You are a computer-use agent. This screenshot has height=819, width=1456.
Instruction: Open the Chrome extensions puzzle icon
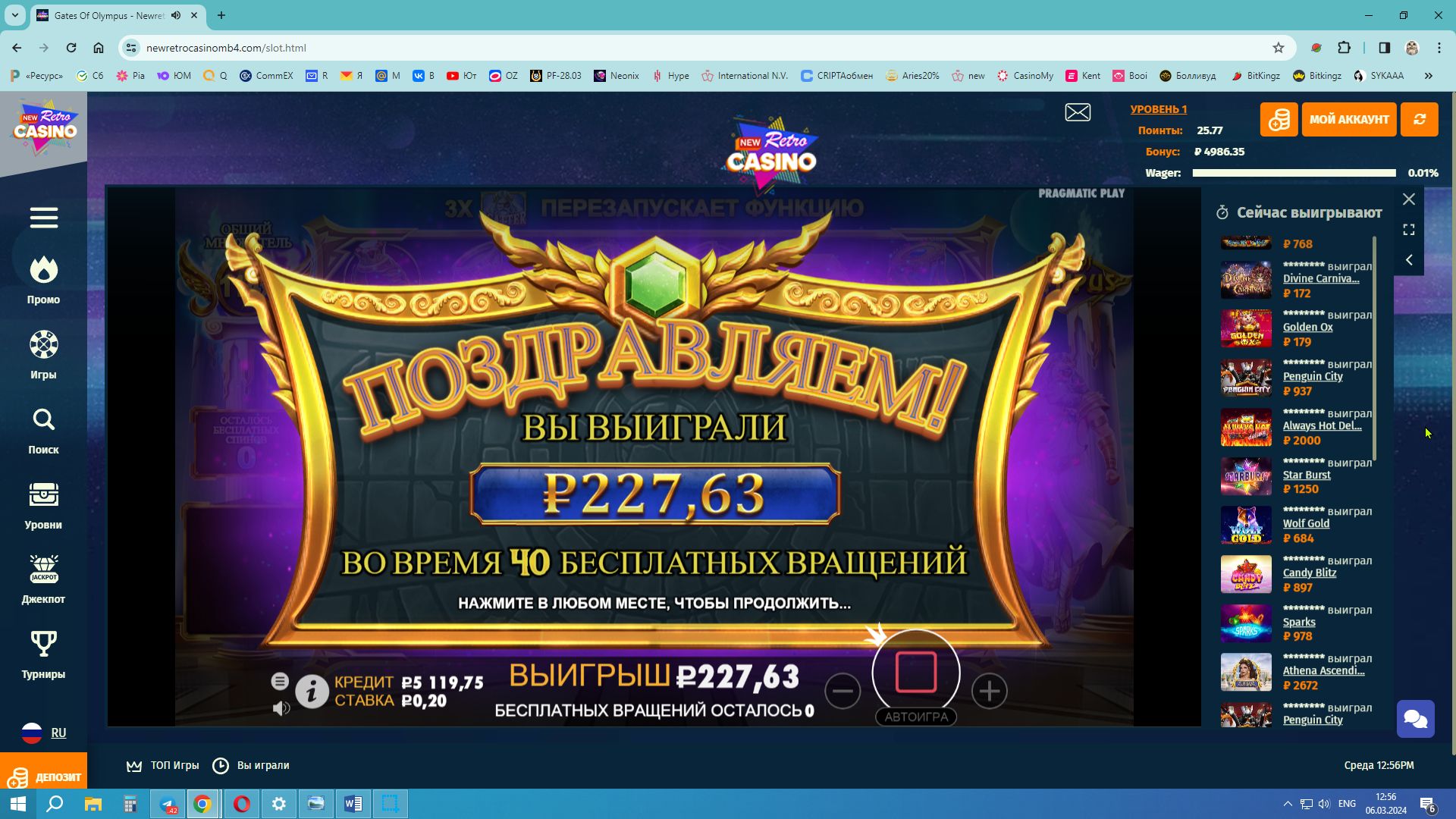point(1344,48)
